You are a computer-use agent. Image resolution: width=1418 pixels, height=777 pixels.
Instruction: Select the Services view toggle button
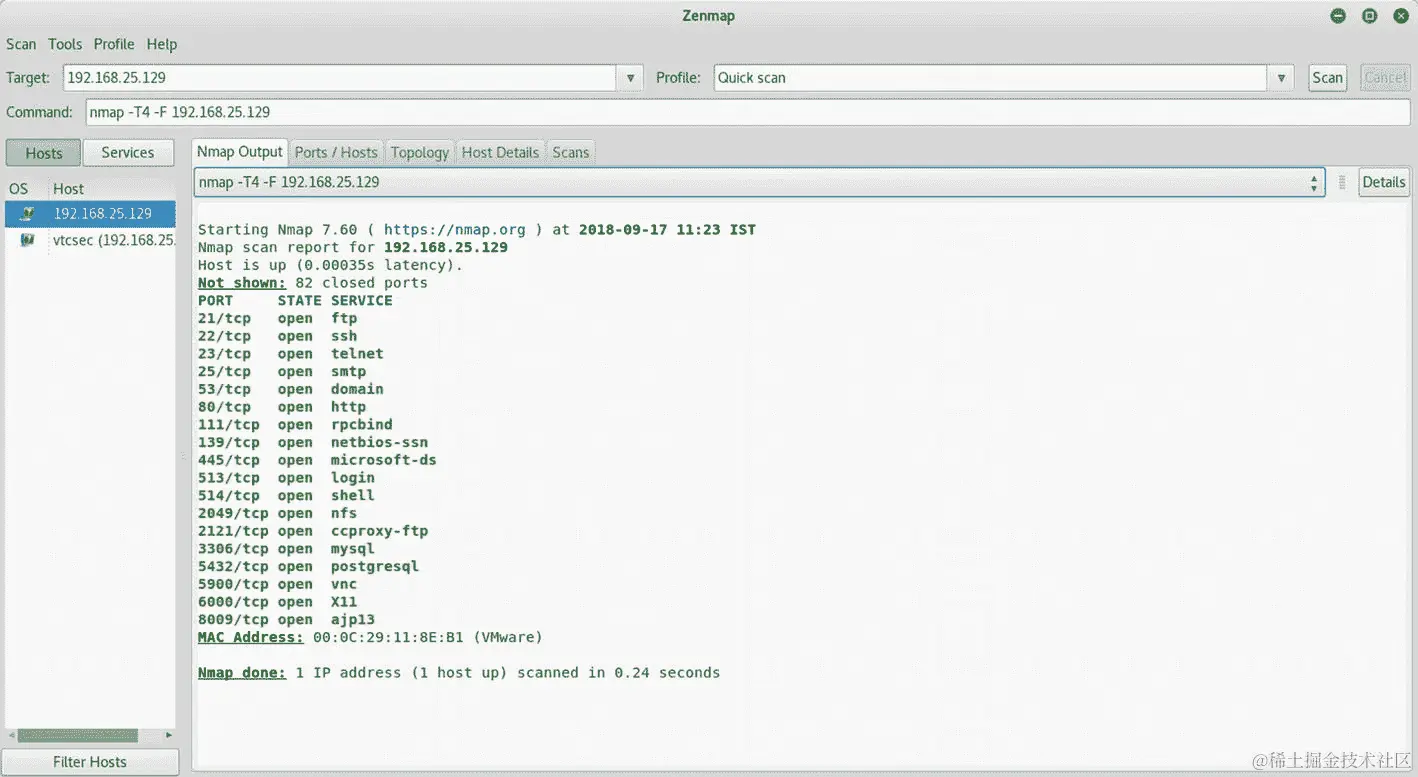[128, 153]
